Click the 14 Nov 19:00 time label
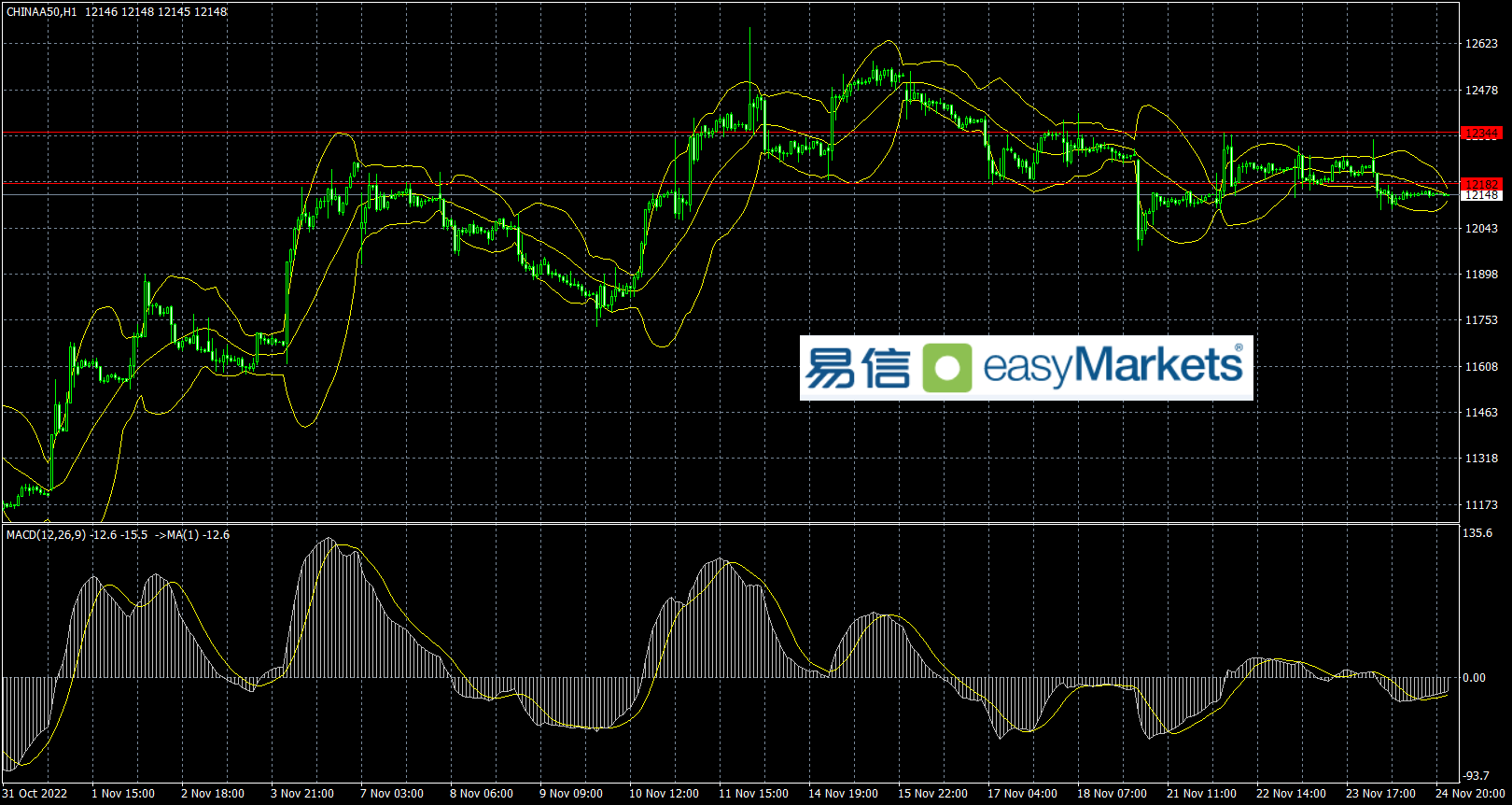This screenshot has height=805, width=1512. tap(843, 794)
